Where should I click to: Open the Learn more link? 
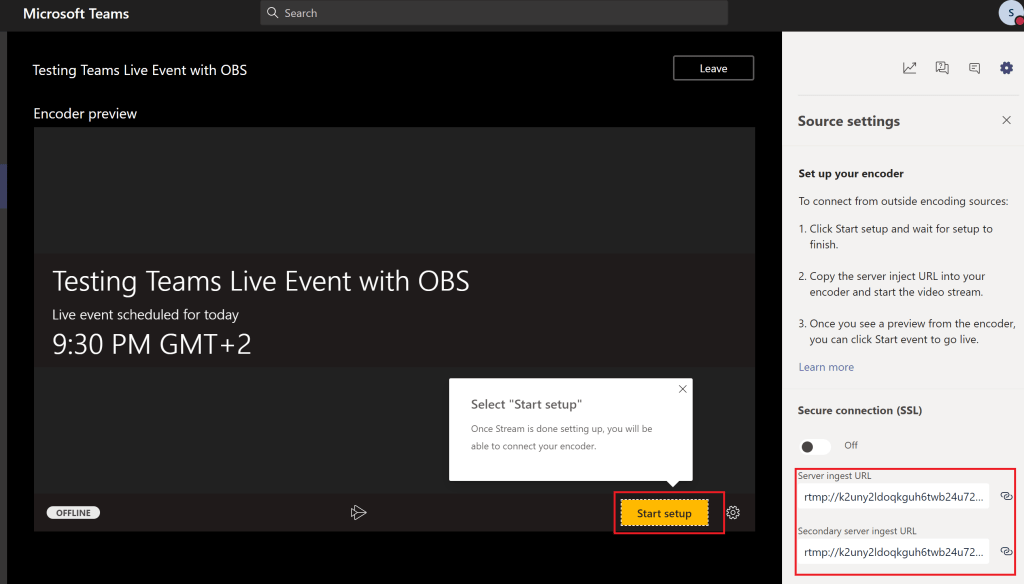tap(825, 367)
